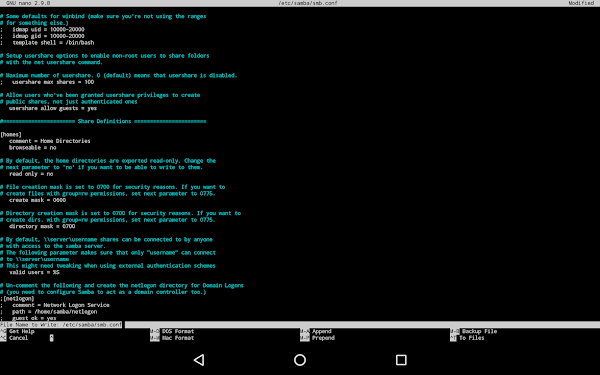Open the Recents square navigation button

point(401,360)
